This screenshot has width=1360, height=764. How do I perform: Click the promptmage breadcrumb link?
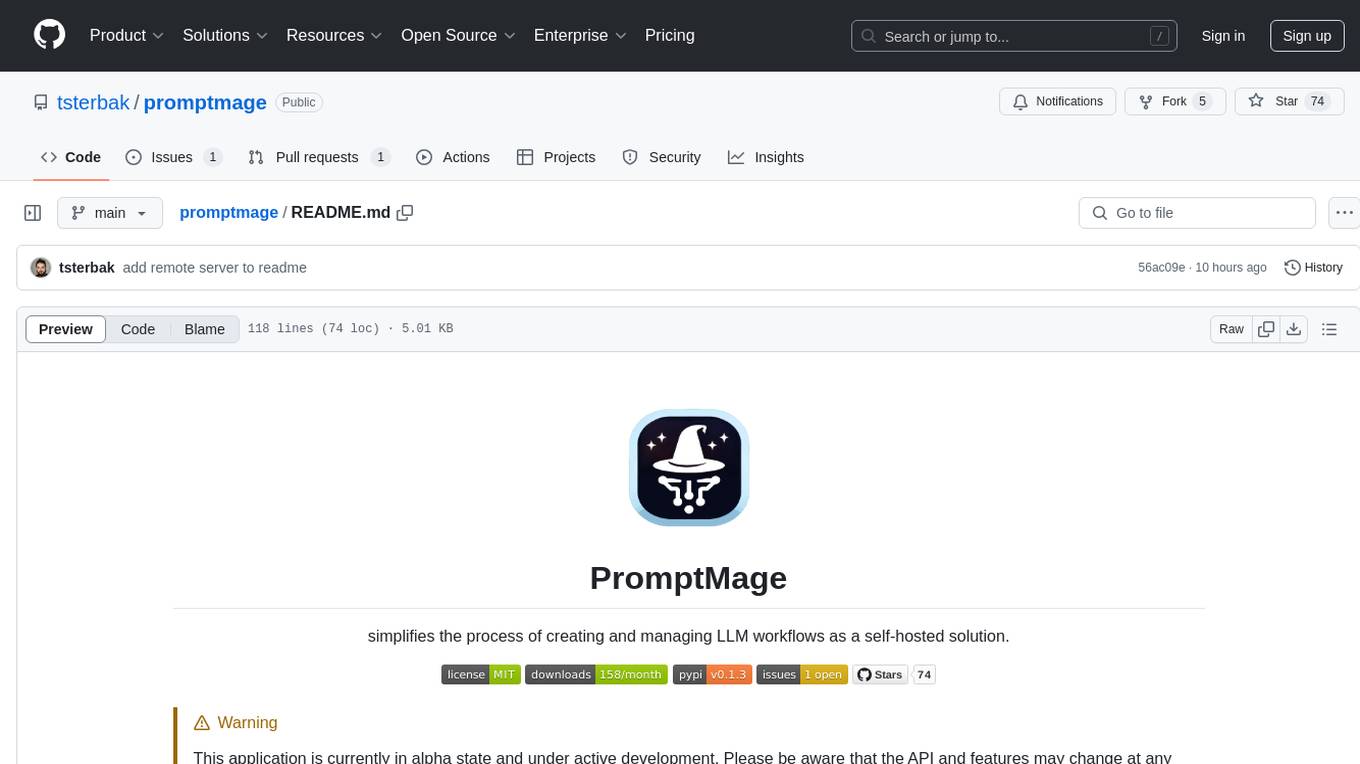coord(229,212)
